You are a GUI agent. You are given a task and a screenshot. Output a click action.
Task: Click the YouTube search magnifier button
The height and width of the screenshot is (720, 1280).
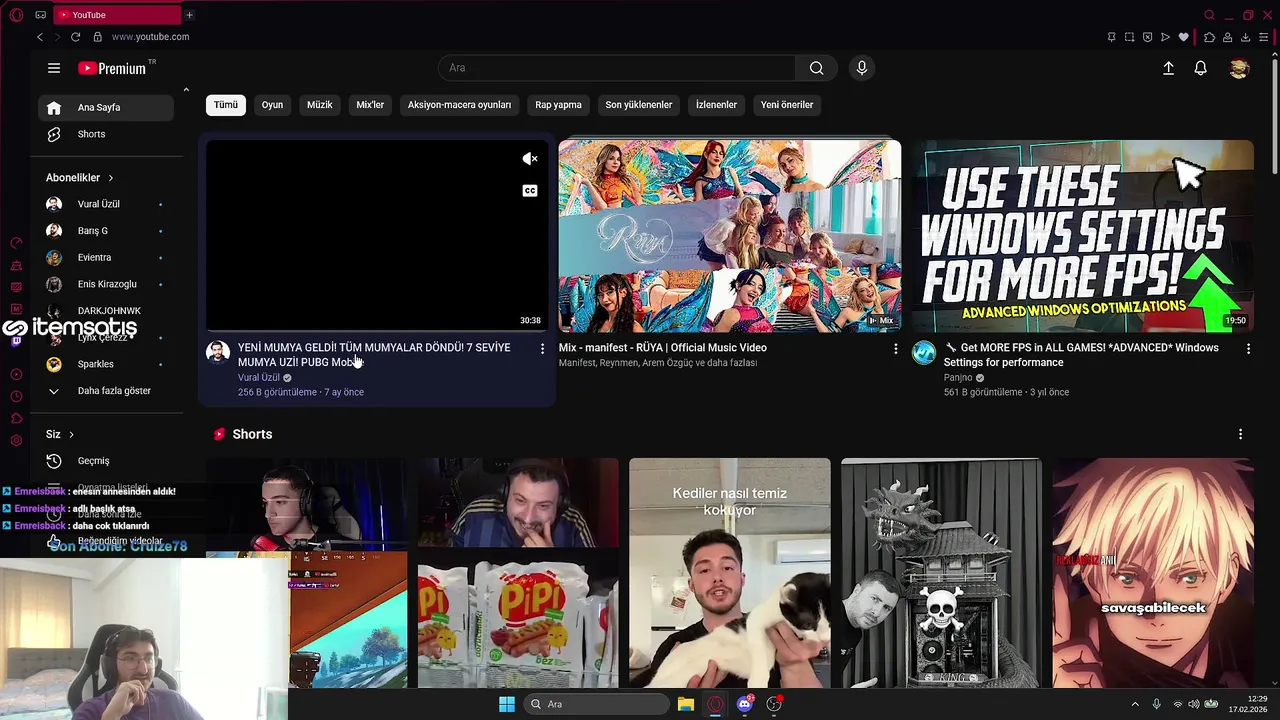click(817, 68)
